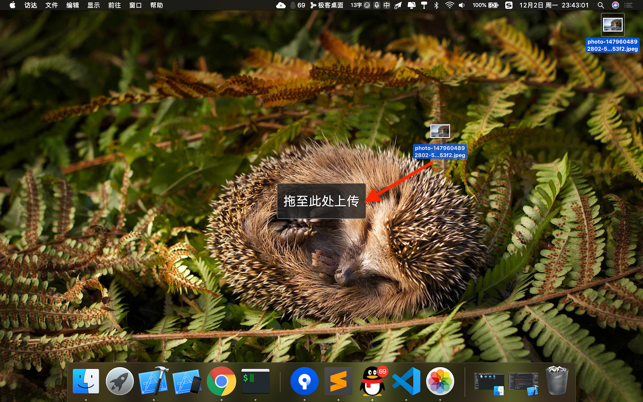This screenshot has height=402, width=643.
Task: Launch Launchpad rocket icon in dock
Action: coord(120,381)
